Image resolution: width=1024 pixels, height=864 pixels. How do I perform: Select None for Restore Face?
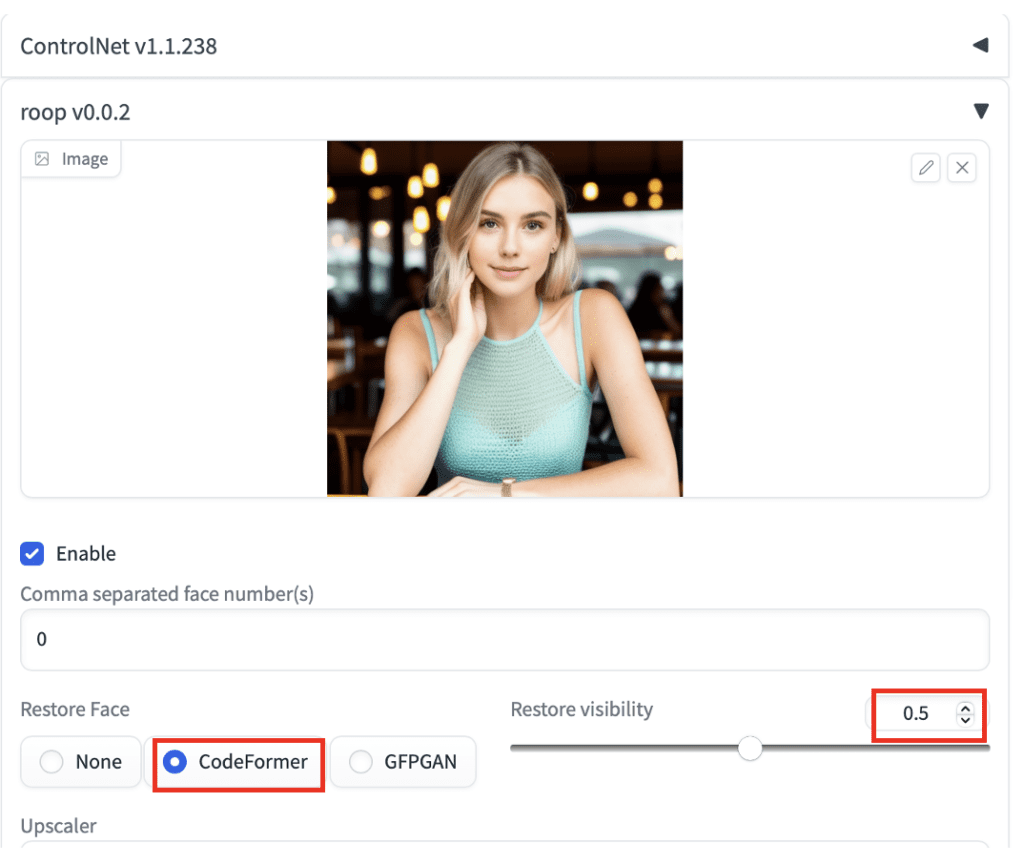(x=81, y=761)
